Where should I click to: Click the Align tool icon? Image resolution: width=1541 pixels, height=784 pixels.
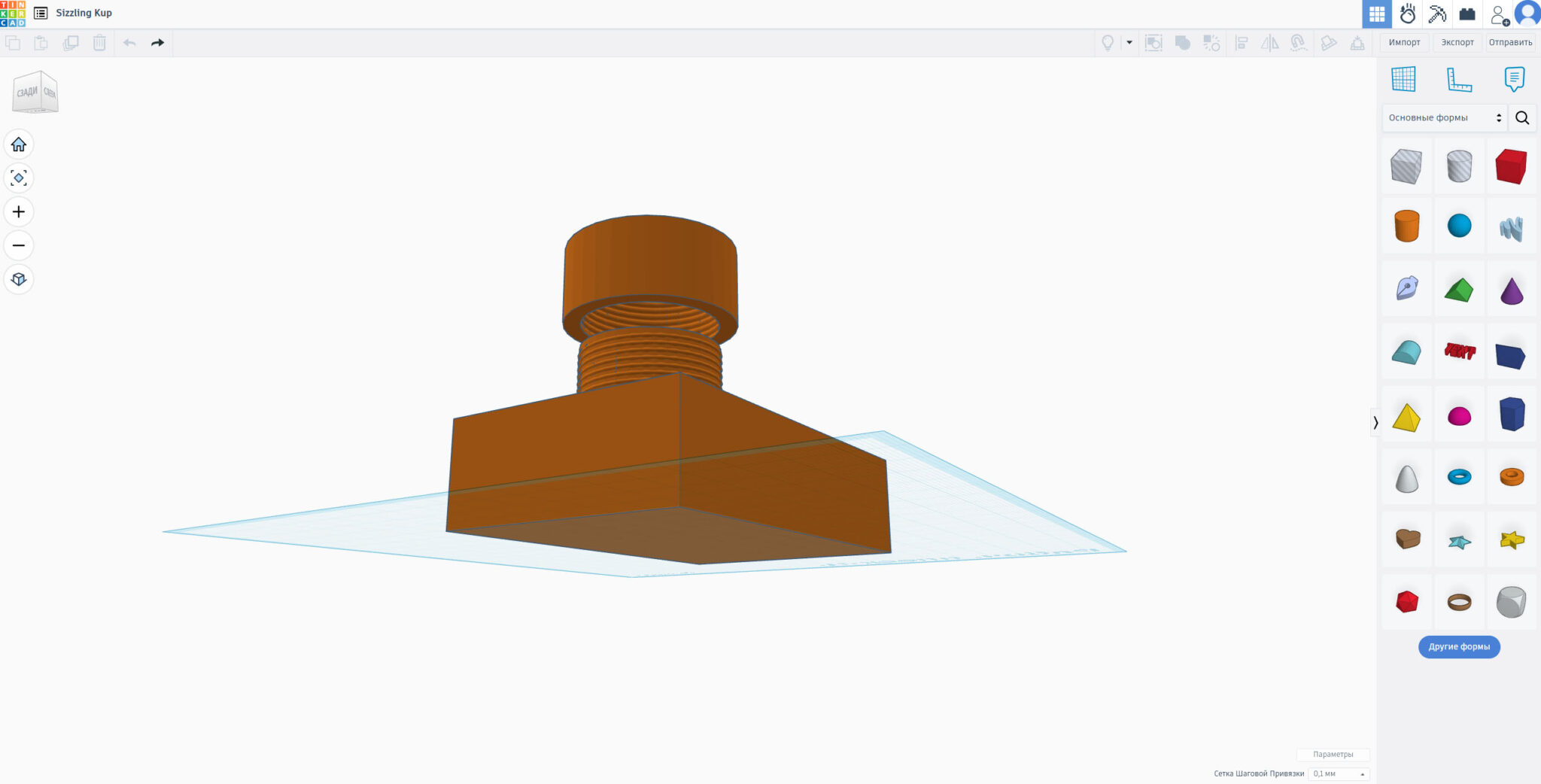click(1242, 43)
